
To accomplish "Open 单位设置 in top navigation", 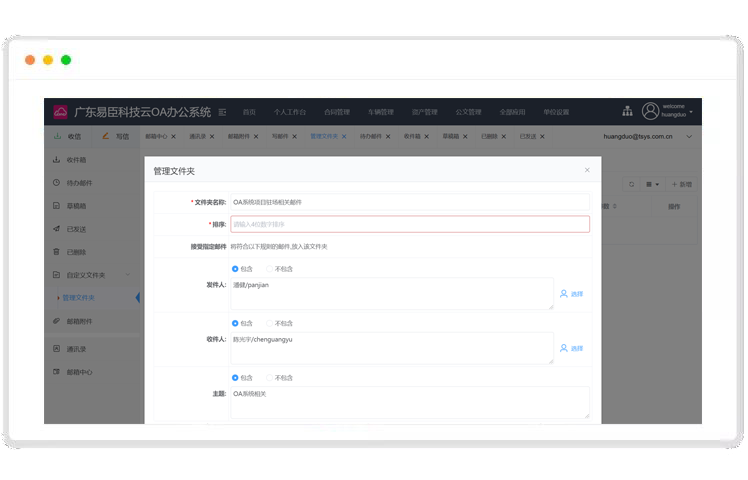I will pyautogui.click(x=556, y=112).
